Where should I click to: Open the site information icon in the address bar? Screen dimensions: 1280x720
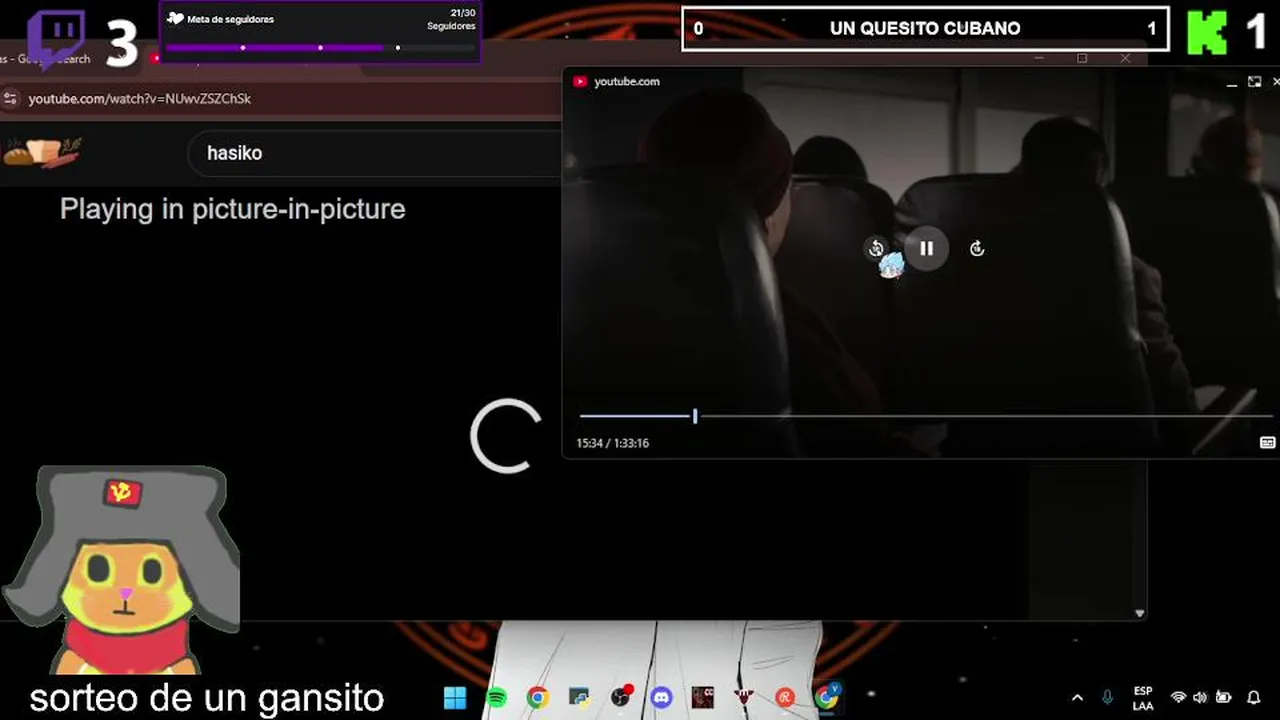click(10, 98)
